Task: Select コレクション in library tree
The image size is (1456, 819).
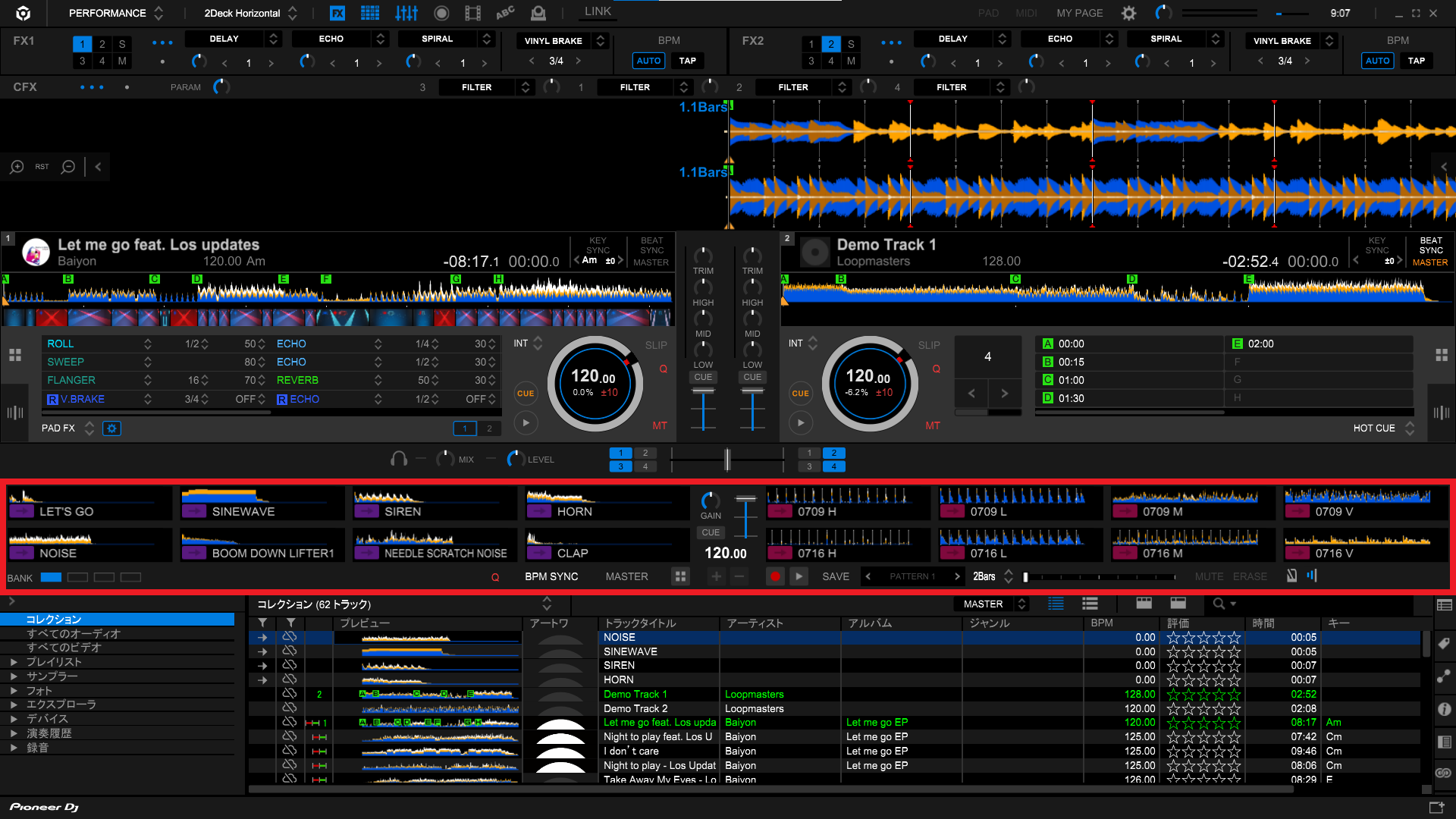Action: [x=53, y=620]
